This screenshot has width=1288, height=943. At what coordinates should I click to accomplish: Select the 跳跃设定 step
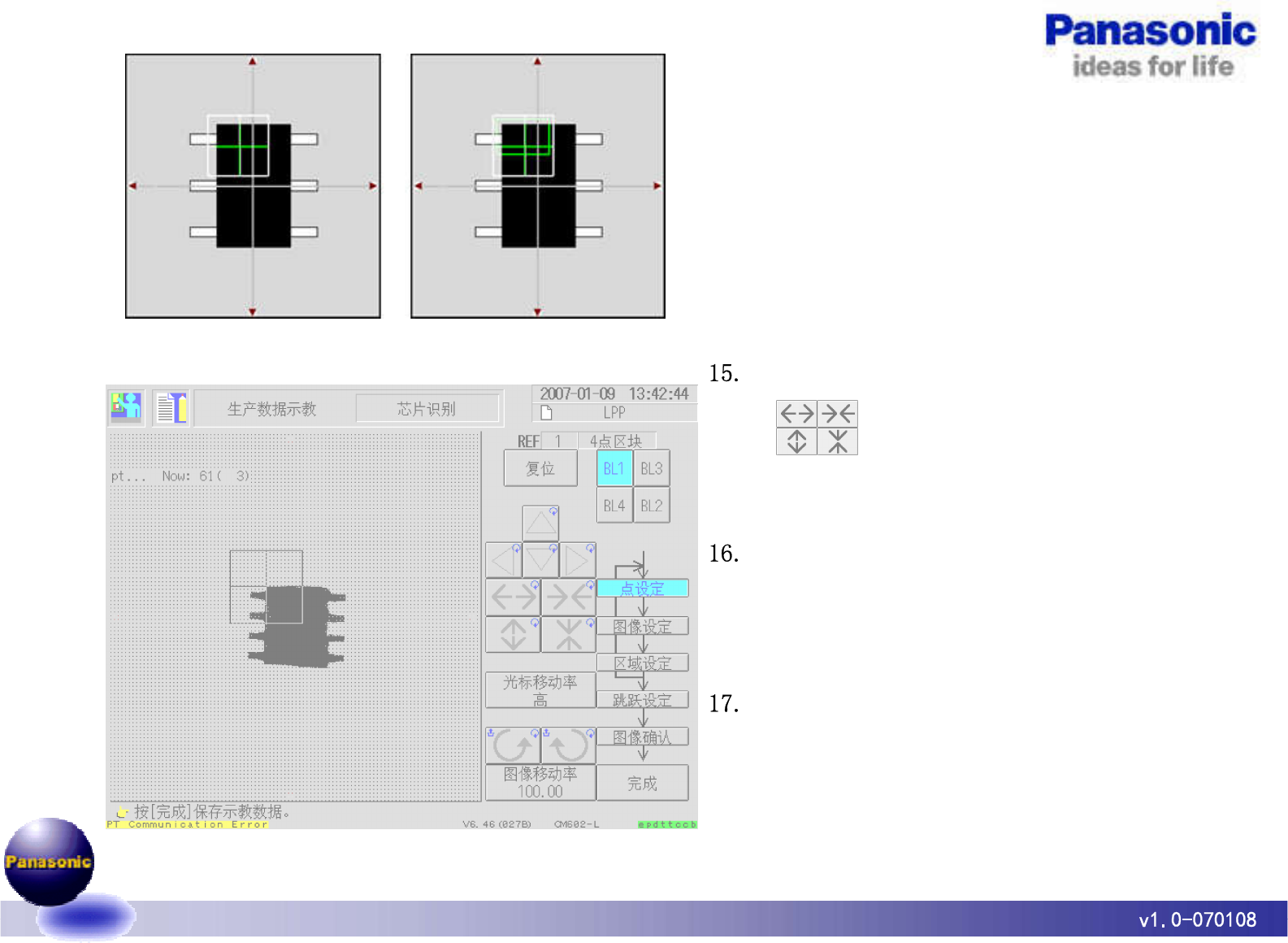(x=643, y=699)
